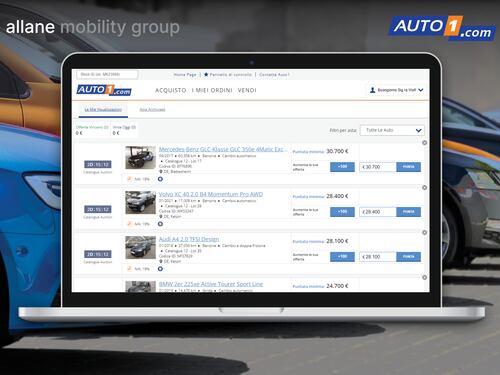Image resolution: width=500 pixels, height=375 pixels.
Task: Expand the Buongiorno user account menu
Action: click(397, 90)
